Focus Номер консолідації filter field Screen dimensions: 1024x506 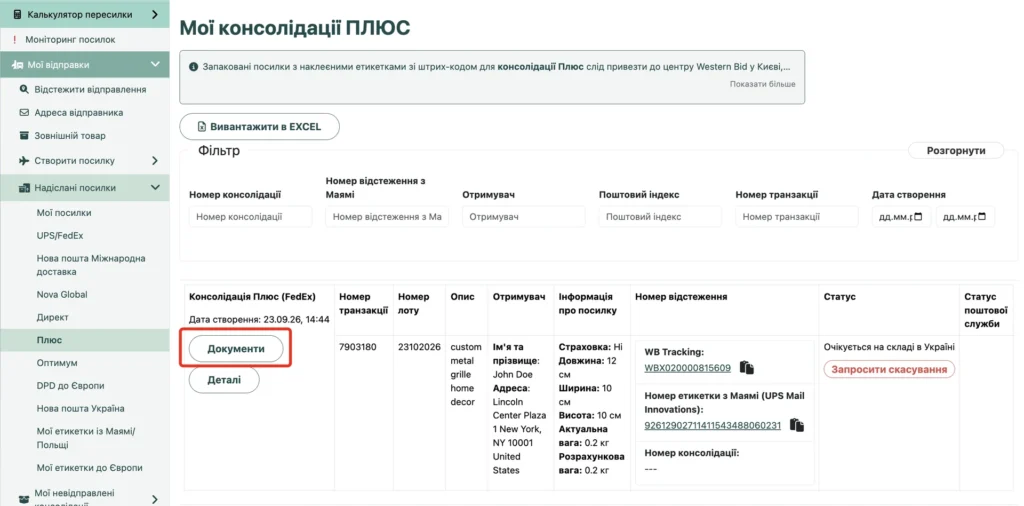point(251,217)
